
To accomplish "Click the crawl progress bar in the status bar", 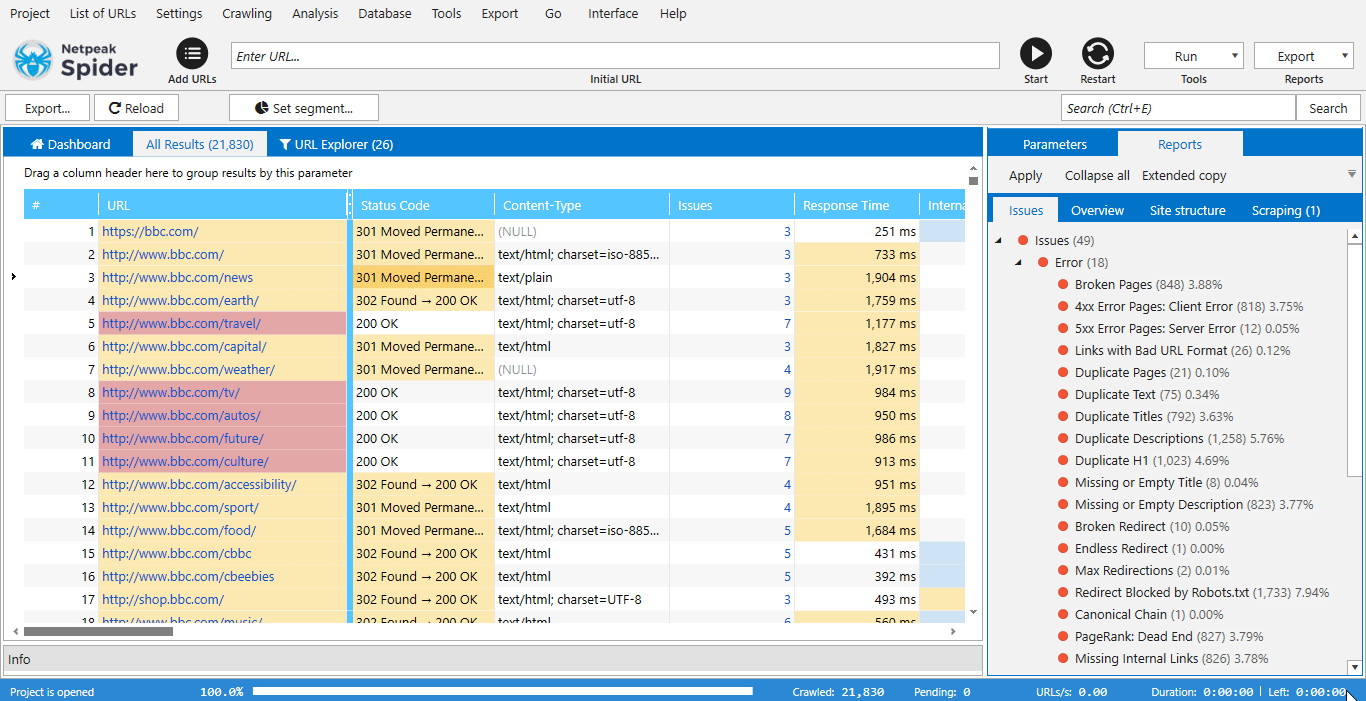I will tap(503, 691).
